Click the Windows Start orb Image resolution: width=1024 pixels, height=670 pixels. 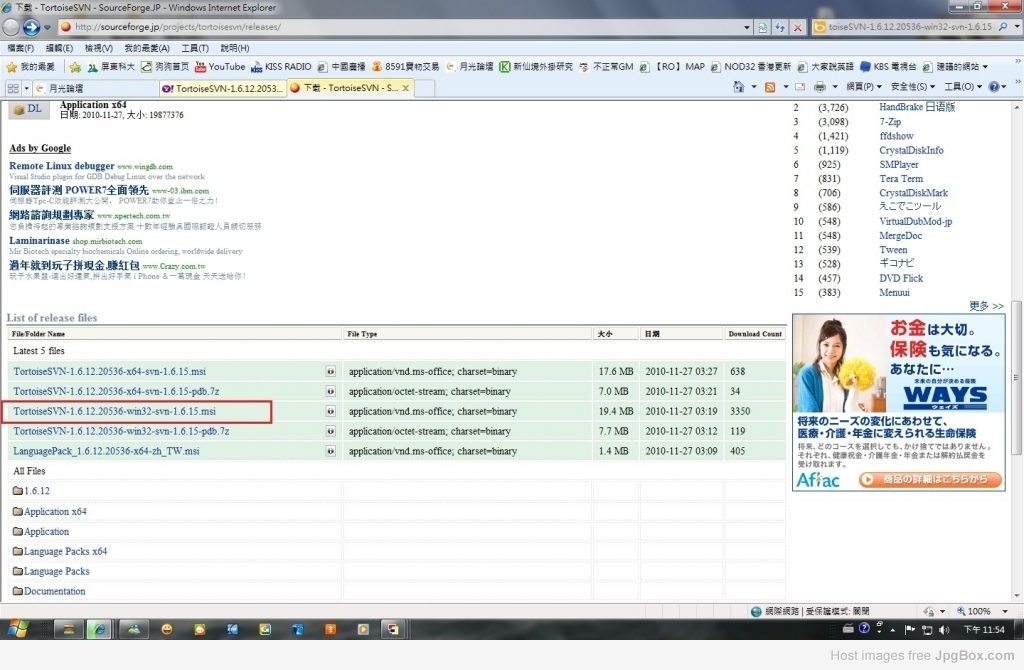(19, 629)
